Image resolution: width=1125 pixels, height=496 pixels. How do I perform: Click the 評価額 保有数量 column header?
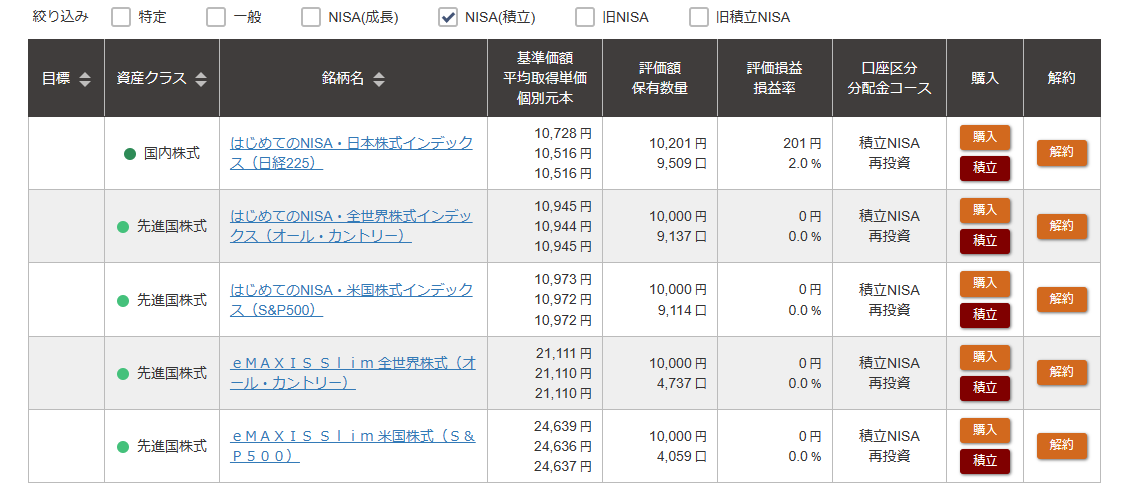click(660, 78)
